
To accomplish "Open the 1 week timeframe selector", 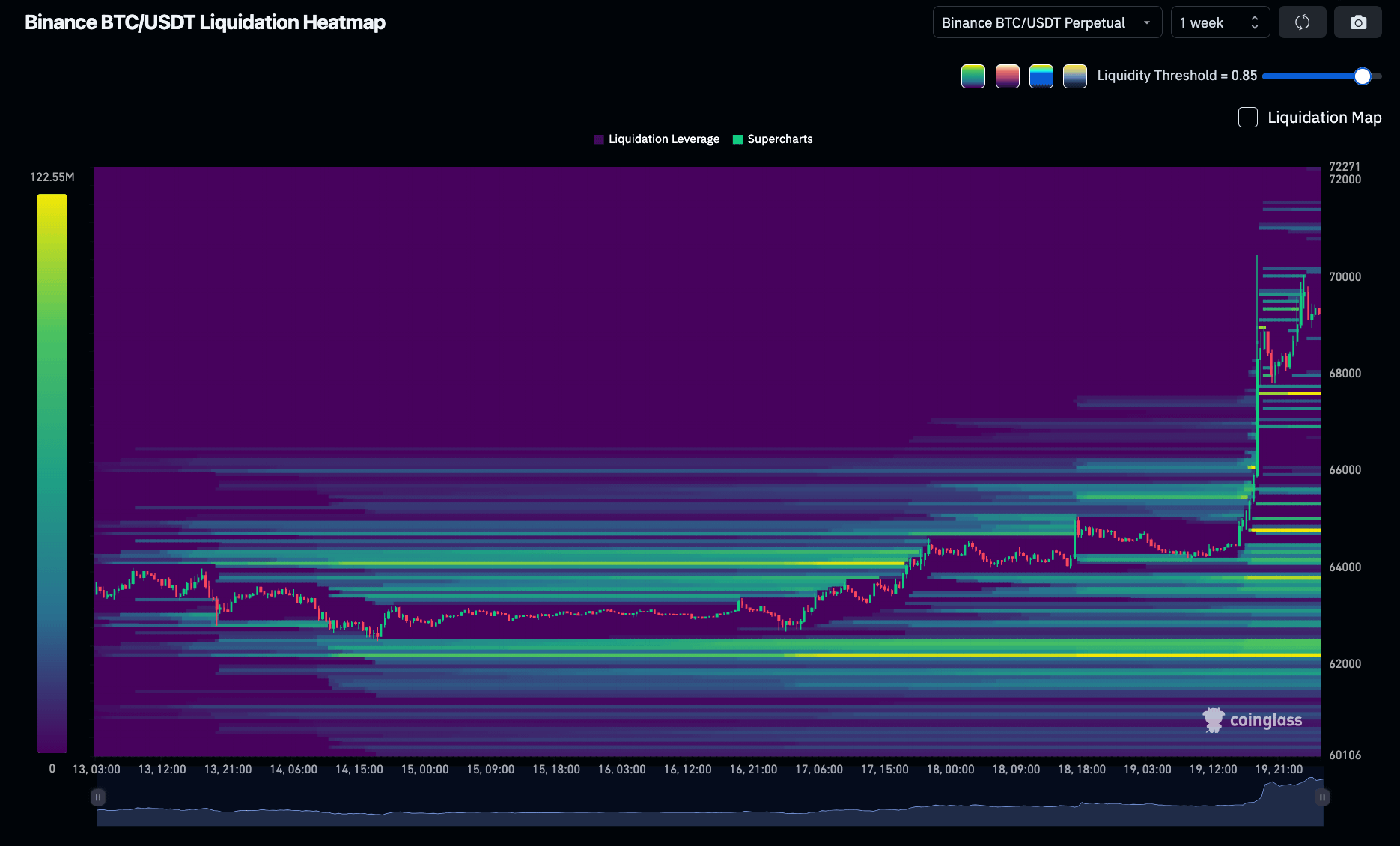I will [x=1220, y=22].
